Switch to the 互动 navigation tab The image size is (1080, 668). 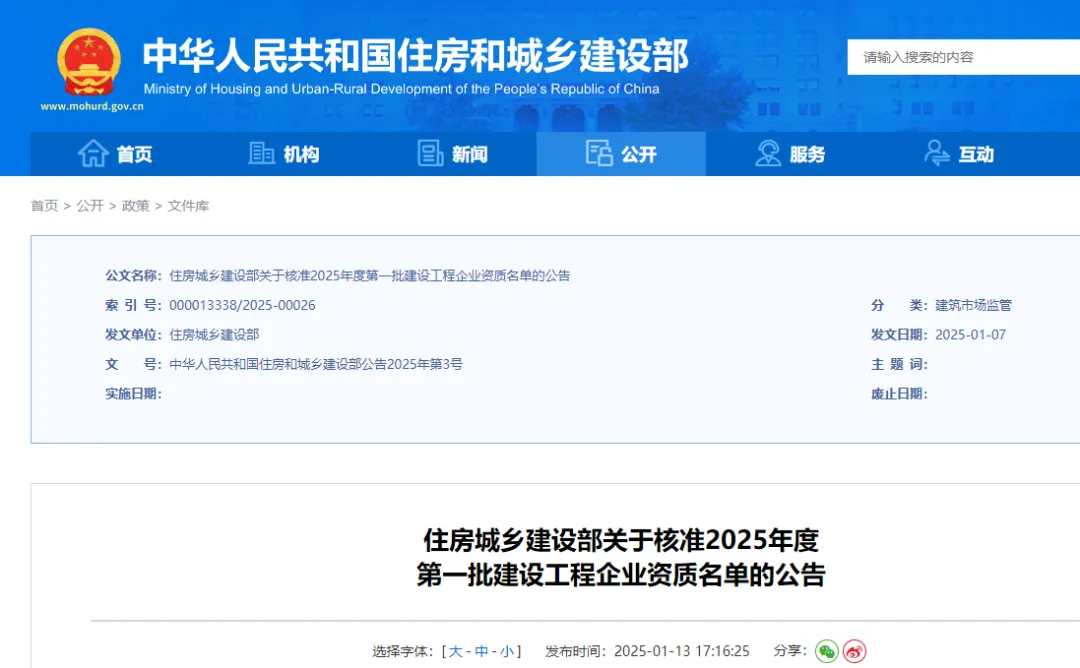[960, 154]
